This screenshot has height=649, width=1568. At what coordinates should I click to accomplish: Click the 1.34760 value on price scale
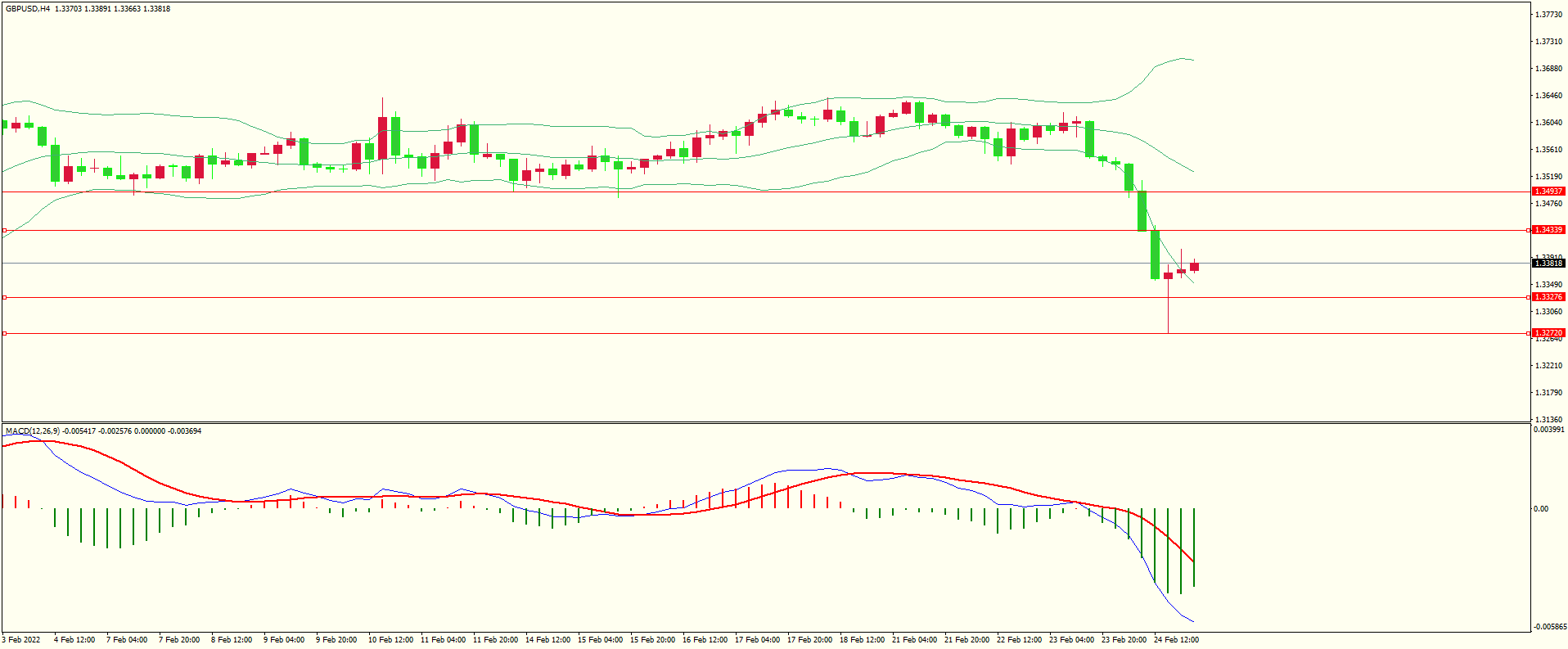[1549, 204]
